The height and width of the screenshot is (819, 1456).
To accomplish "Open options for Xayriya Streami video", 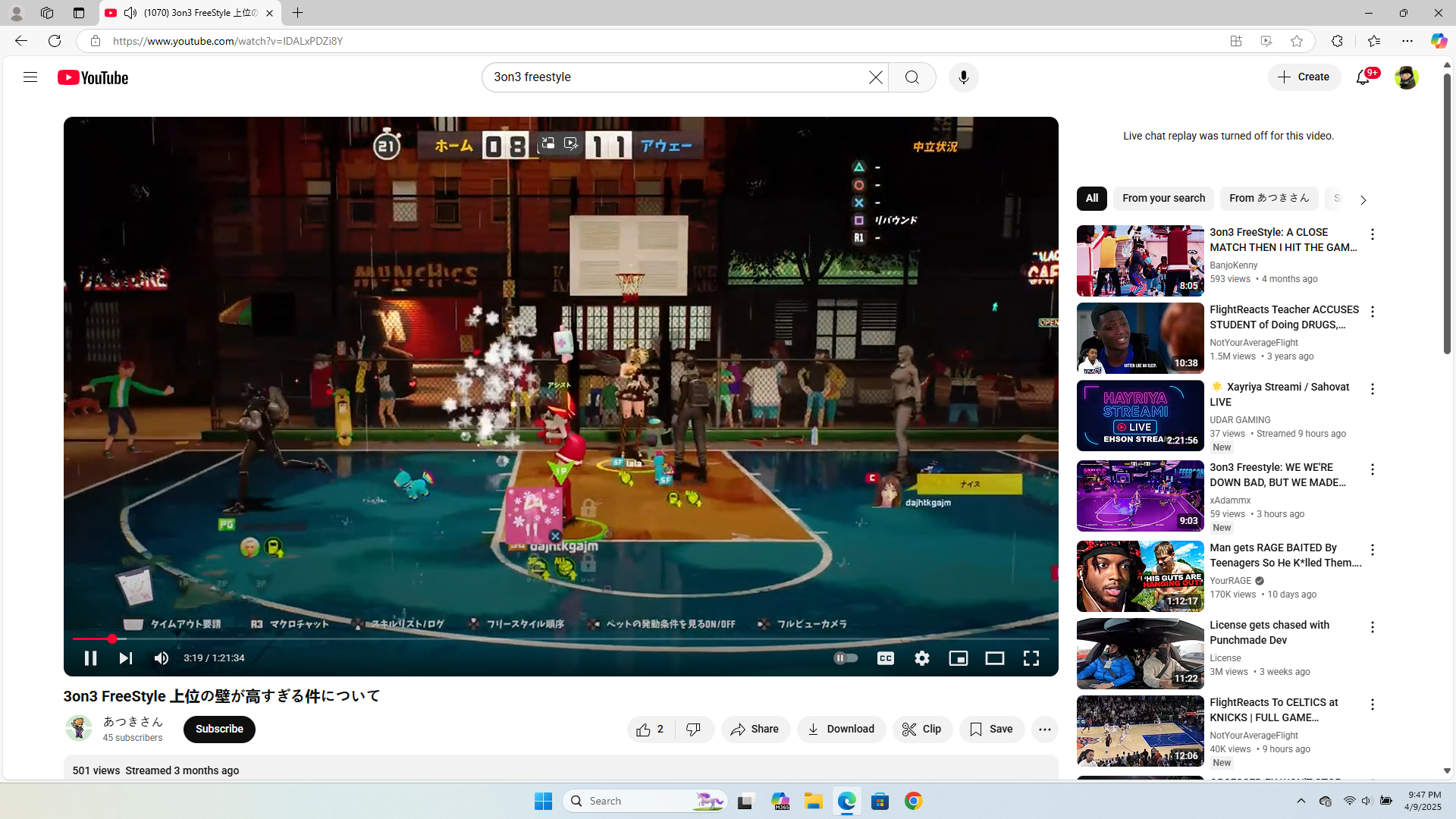I will tap(1372, 389).
